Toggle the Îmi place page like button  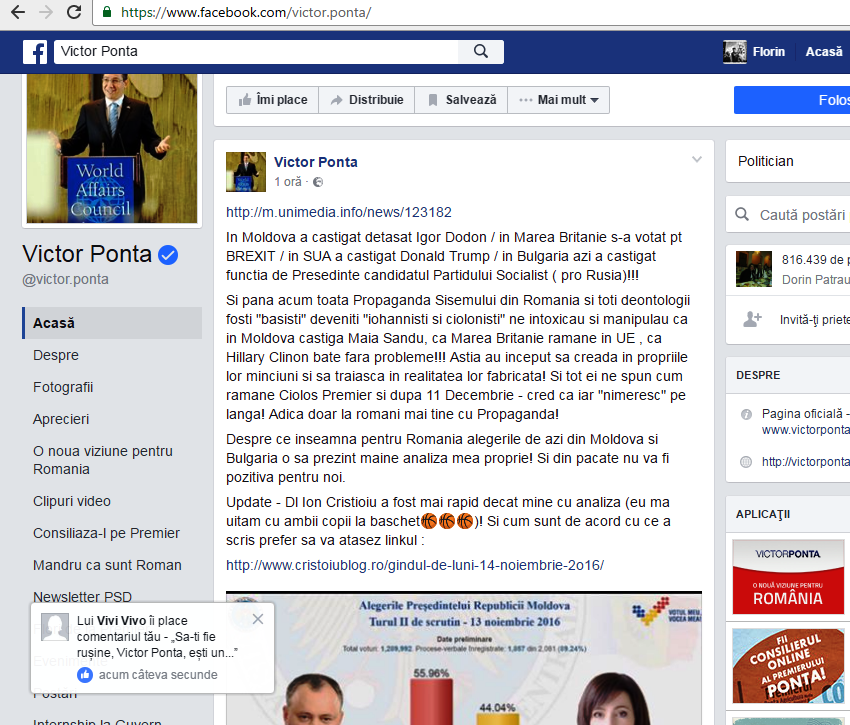pos(272,100)
